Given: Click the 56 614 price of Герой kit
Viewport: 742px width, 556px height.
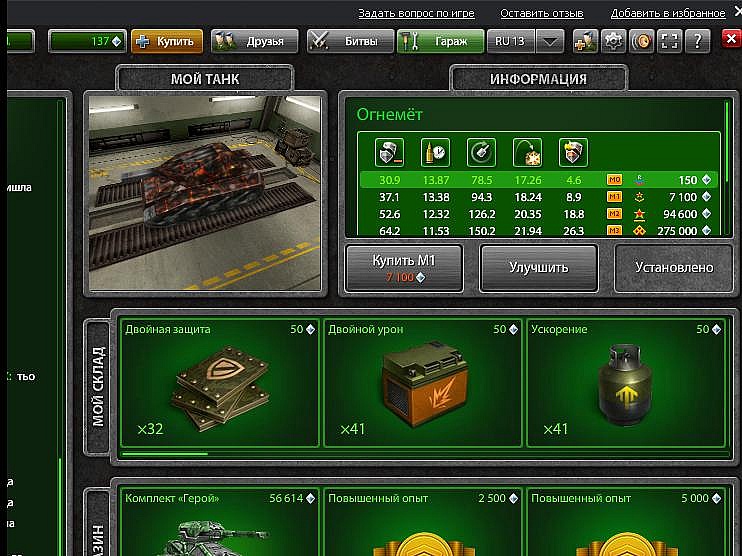Looking at the screenshot, I should 286,498.
